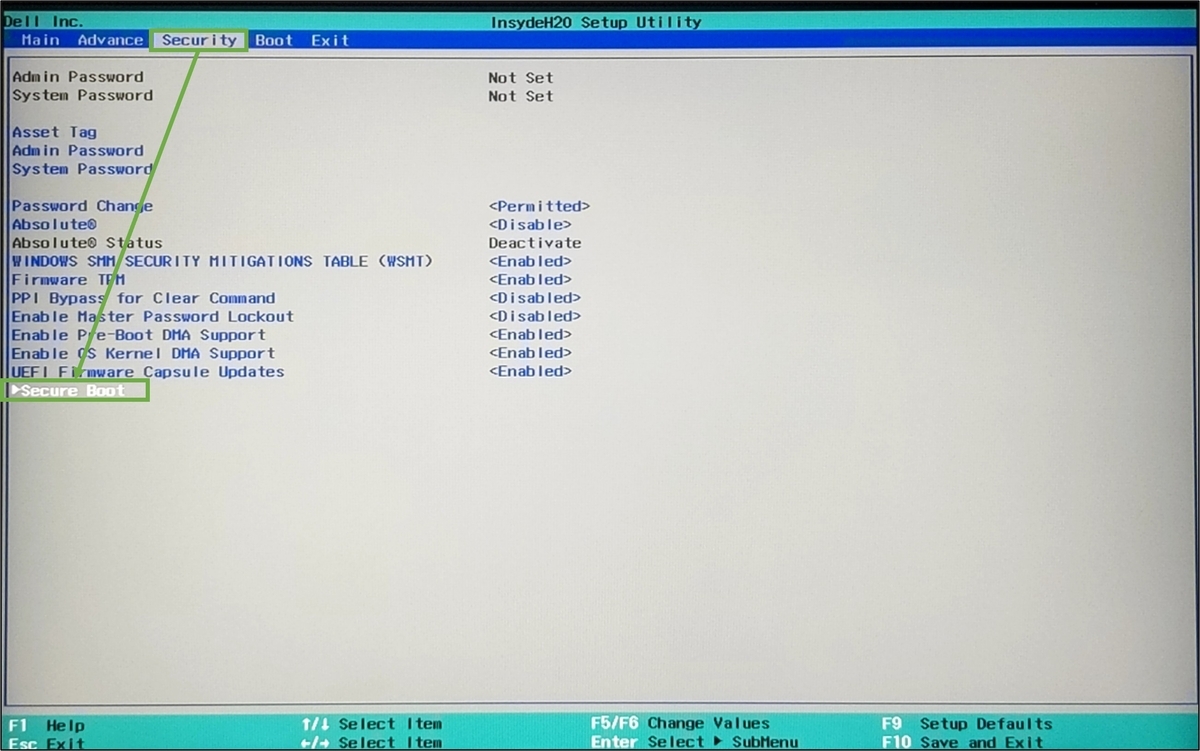1200x751 pixels.
Task: Open the Boot tab
Action: (274, 40)
